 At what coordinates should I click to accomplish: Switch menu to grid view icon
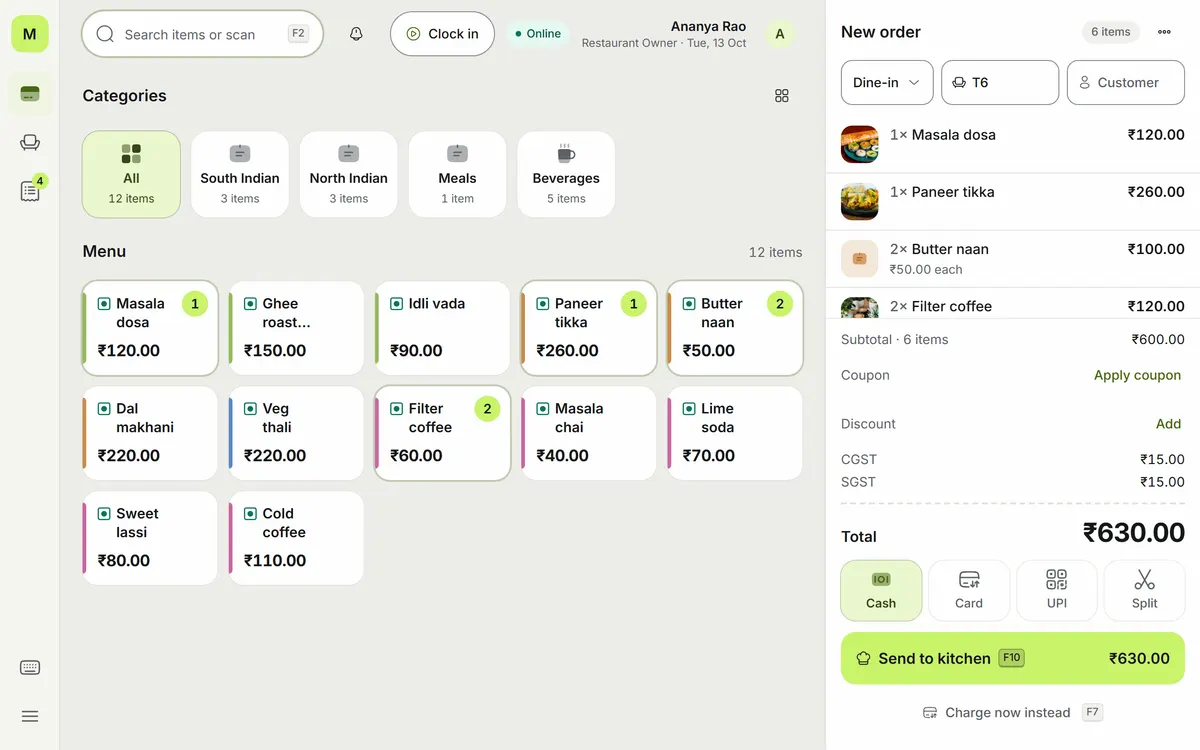[782, 96]
